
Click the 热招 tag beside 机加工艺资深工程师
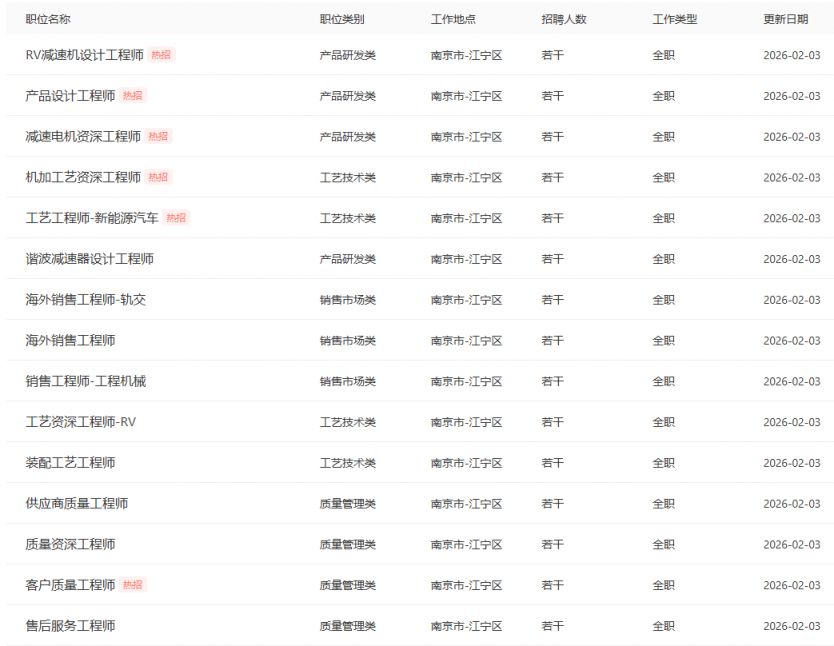pyautogui.click(x=159, y=177)
